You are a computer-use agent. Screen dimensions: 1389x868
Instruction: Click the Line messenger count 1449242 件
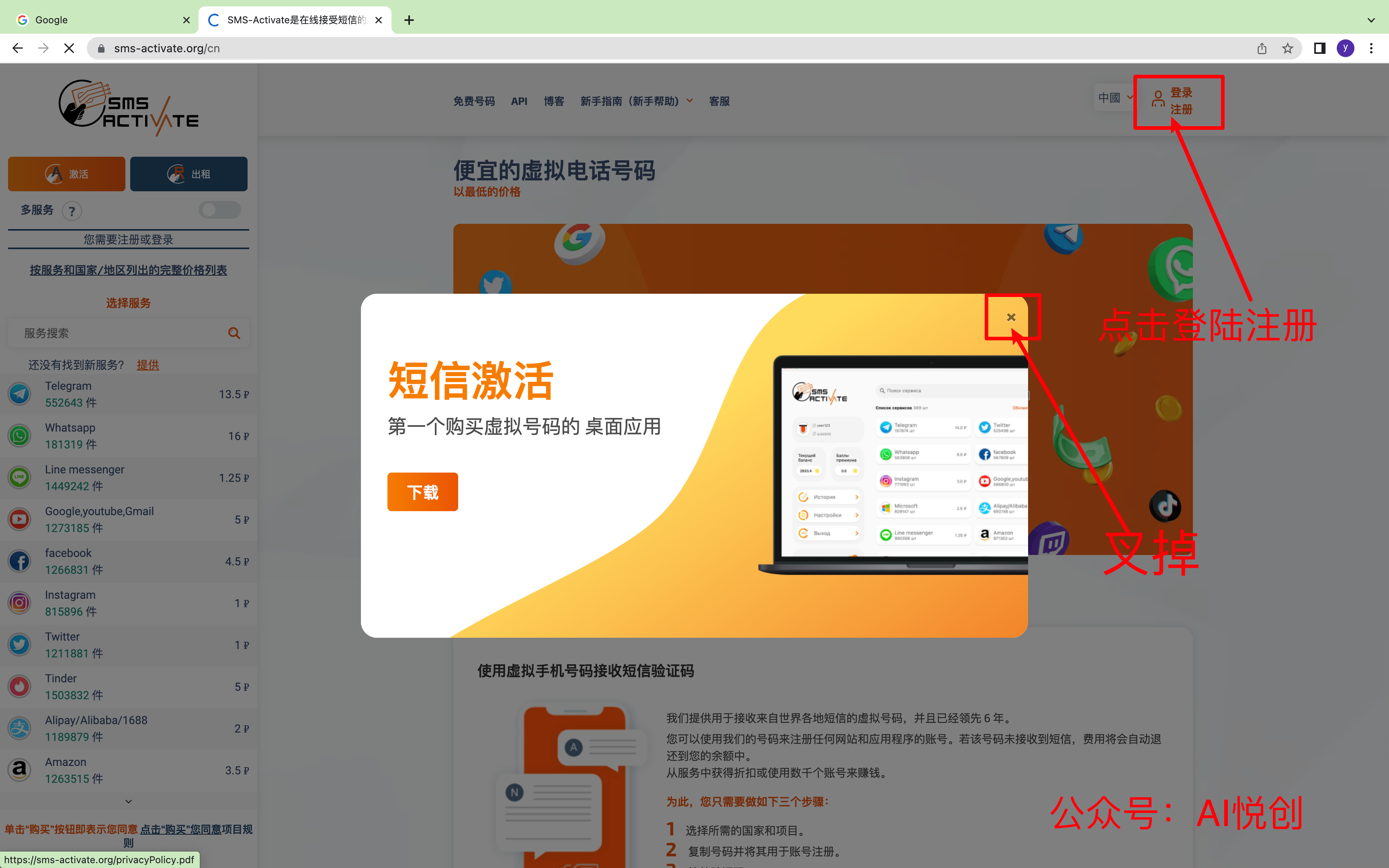[74, 486]
